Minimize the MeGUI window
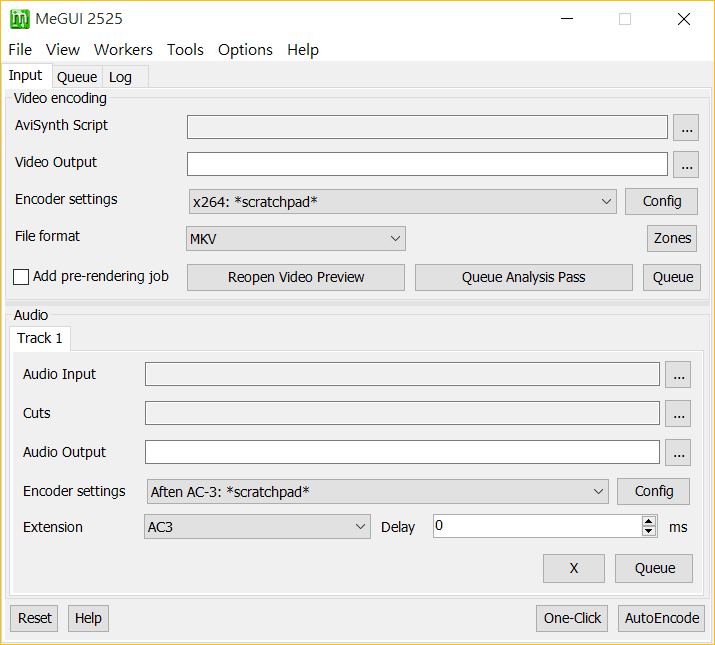 567,19
